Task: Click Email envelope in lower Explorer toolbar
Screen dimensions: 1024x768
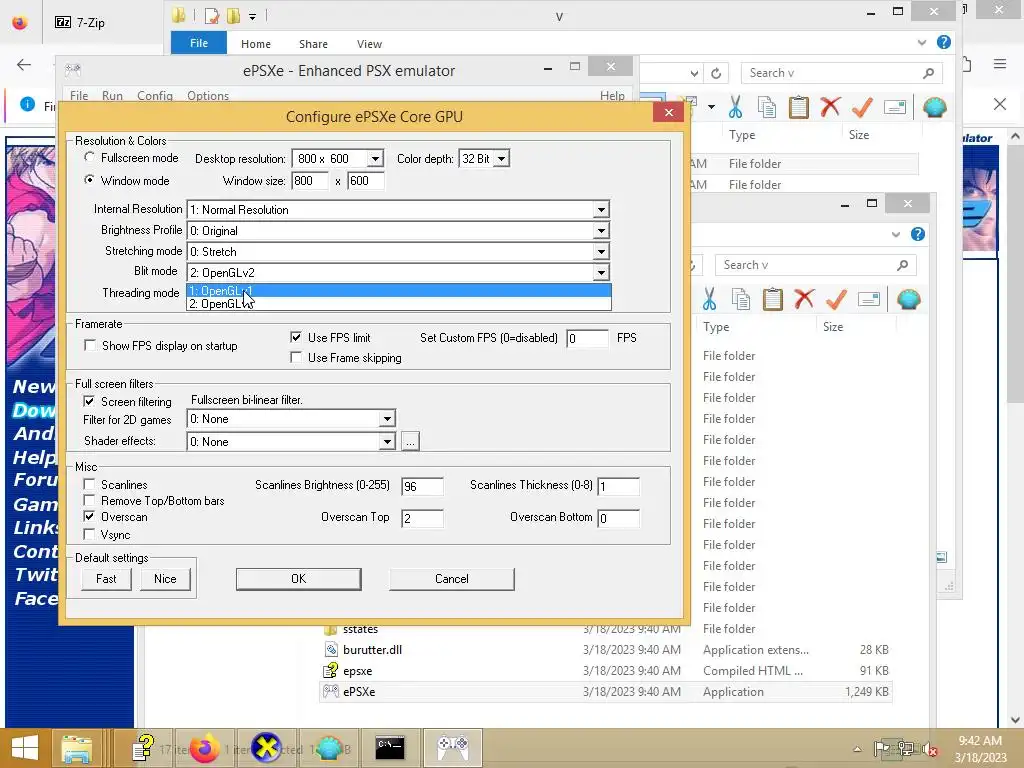Action: 869,299
